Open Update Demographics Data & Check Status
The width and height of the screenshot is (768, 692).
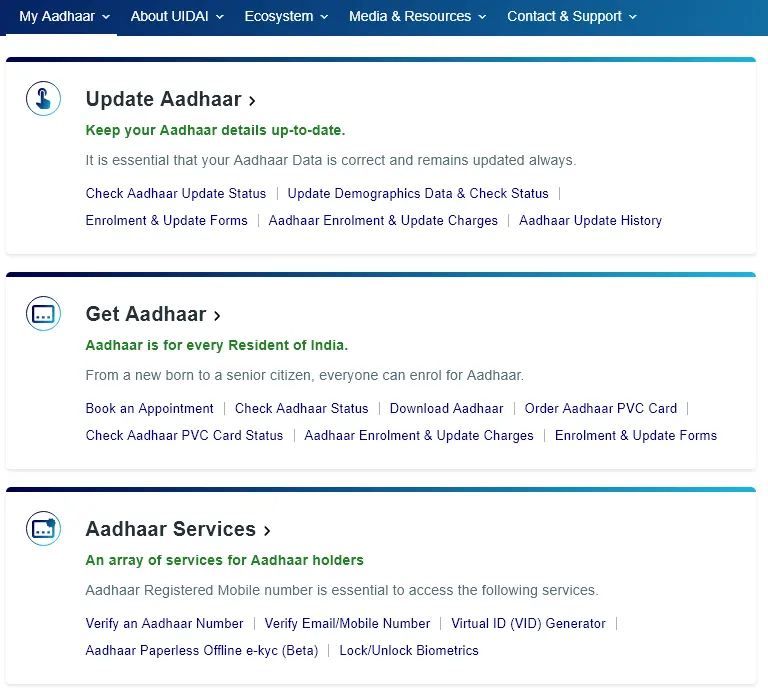(x=418, y=193)
